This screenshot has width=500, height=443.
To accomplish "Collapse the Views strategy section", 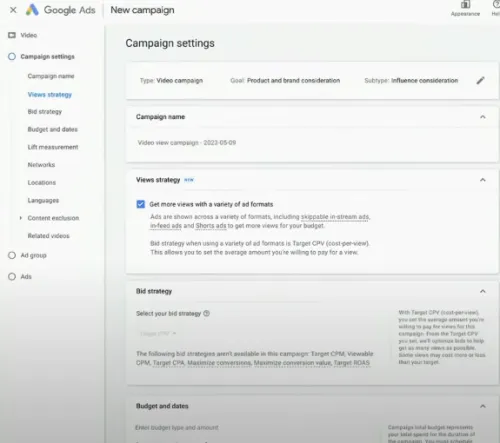I will (482, 180).
